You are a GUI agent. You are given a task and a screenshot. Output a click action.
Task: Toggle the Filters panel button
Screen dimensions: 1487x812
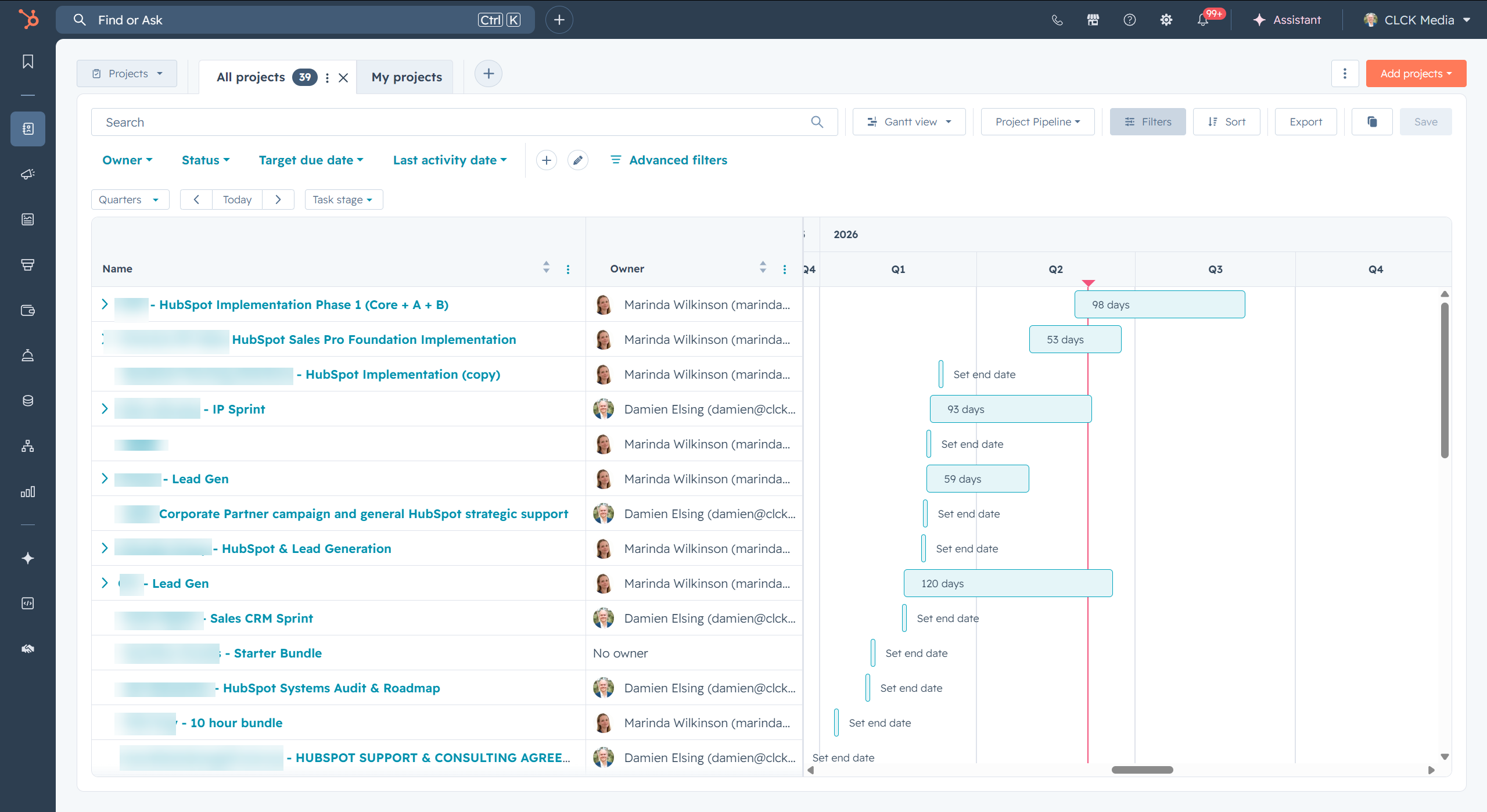tap(1148, 122)
